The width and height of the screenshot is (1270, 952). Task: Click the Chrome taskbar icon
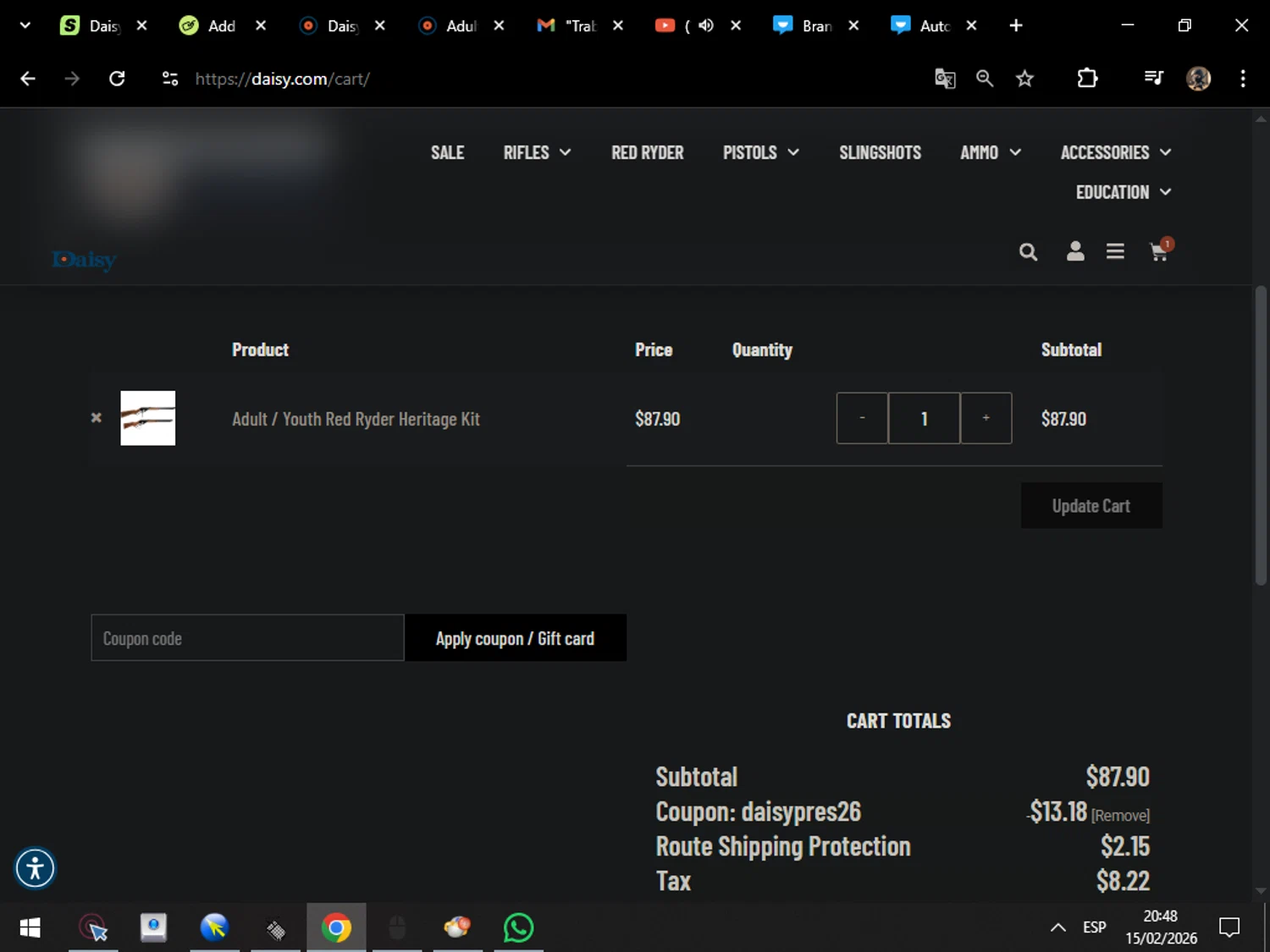click(336, 927)
